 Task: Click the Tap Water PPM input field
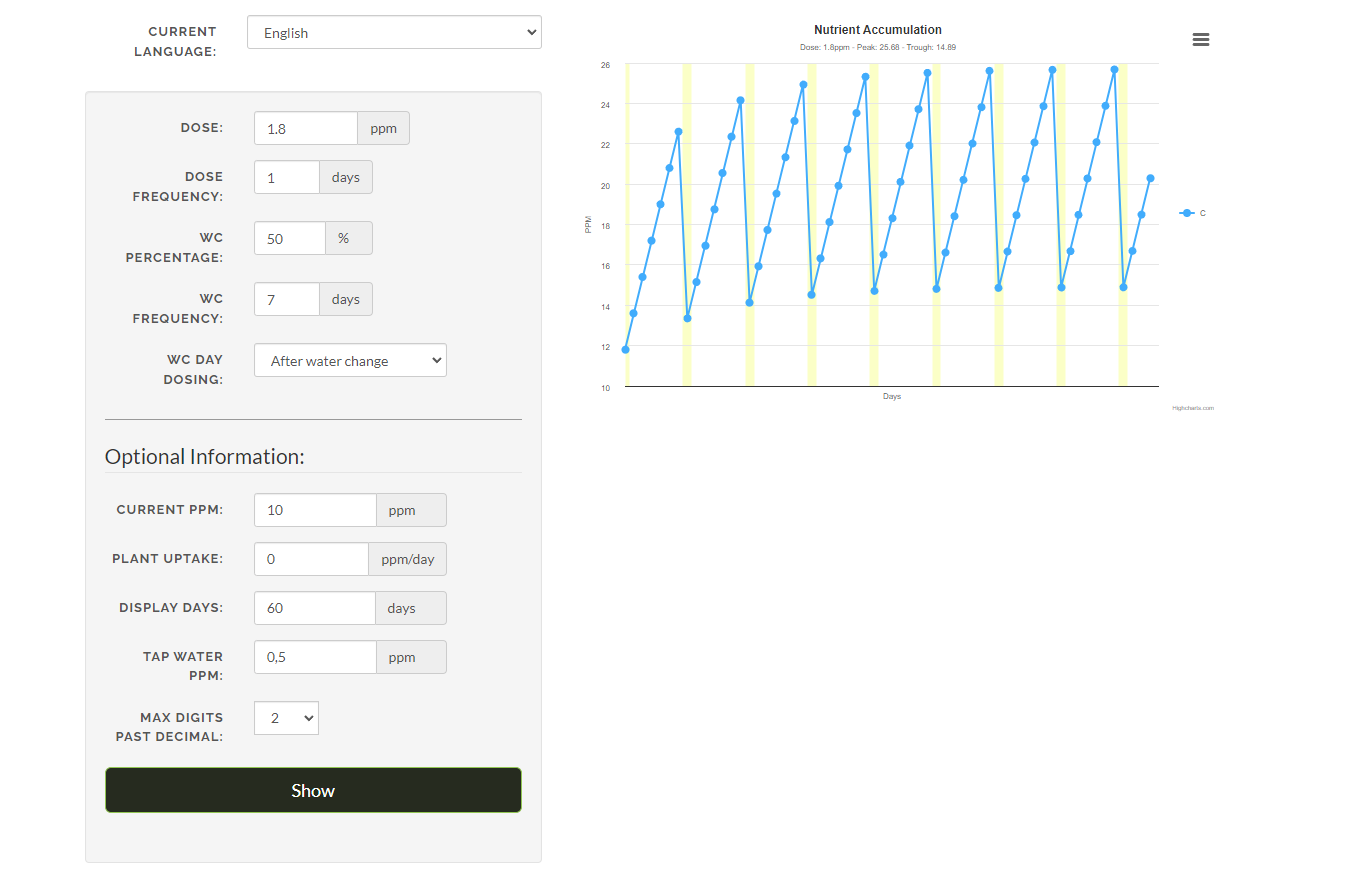(x=315, y=657)
